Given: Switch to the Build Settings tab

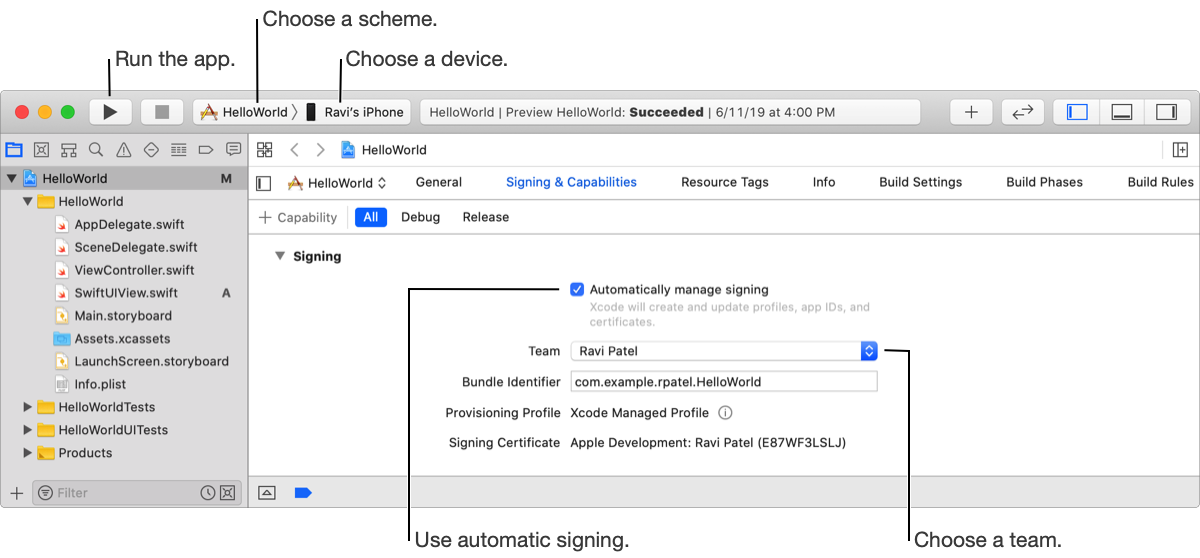Looking at the screenshot, I should pos(920,182).
